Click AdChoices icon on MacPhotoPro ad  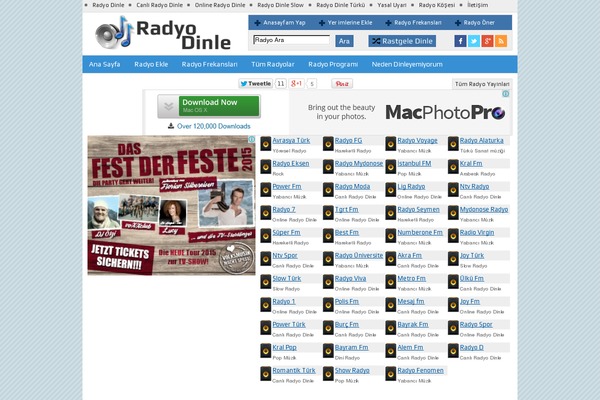coord(505,94)
